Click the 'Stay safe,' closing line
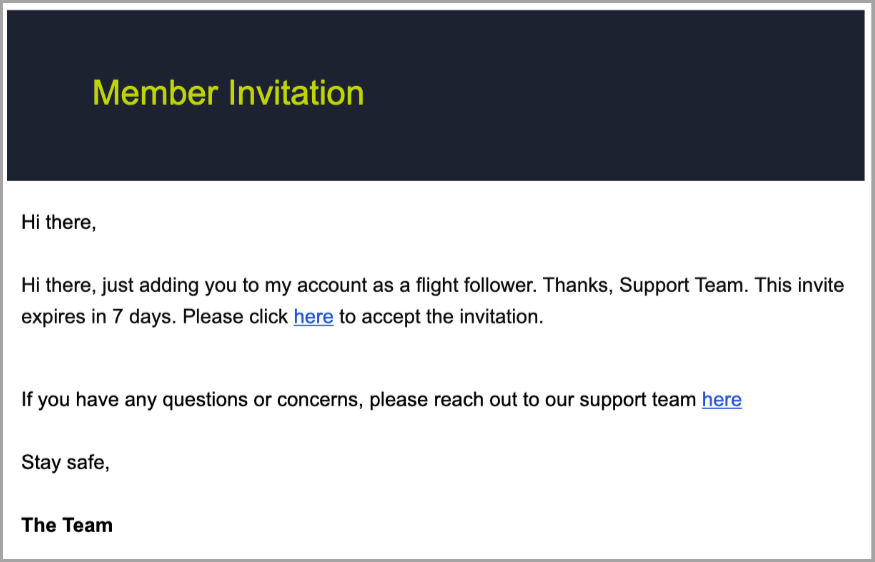This screenshot has height=562, width=875. 65,462
